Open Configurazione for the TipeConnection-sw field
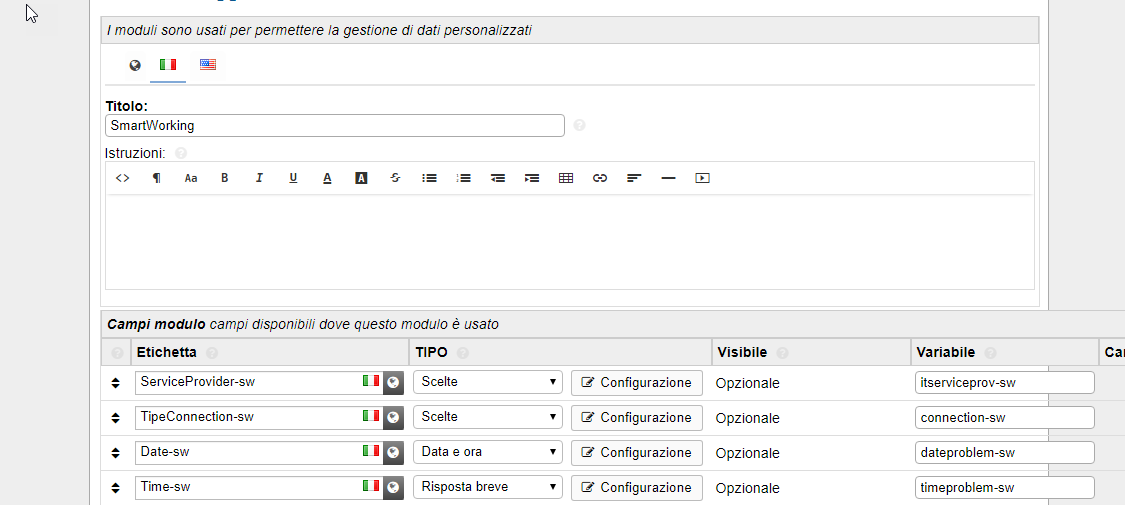Viewport: 1125px width, 505px height. (636, 417)
